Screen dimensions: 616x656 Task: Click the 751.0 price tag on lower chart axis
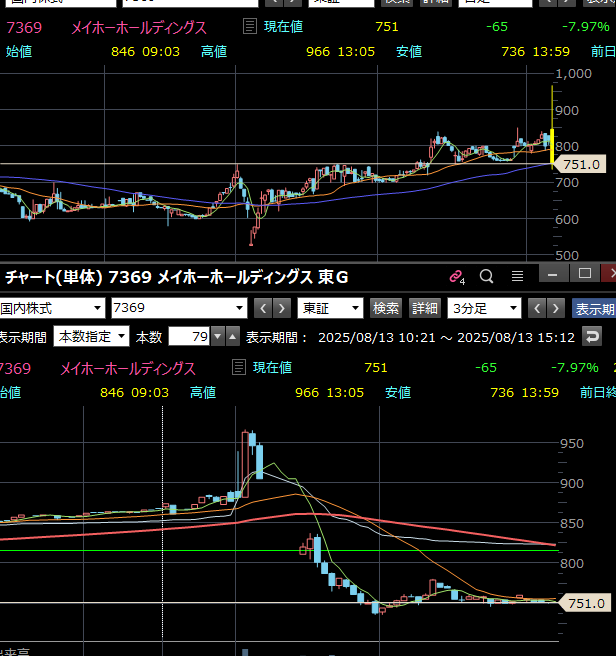tap(584, 603)
